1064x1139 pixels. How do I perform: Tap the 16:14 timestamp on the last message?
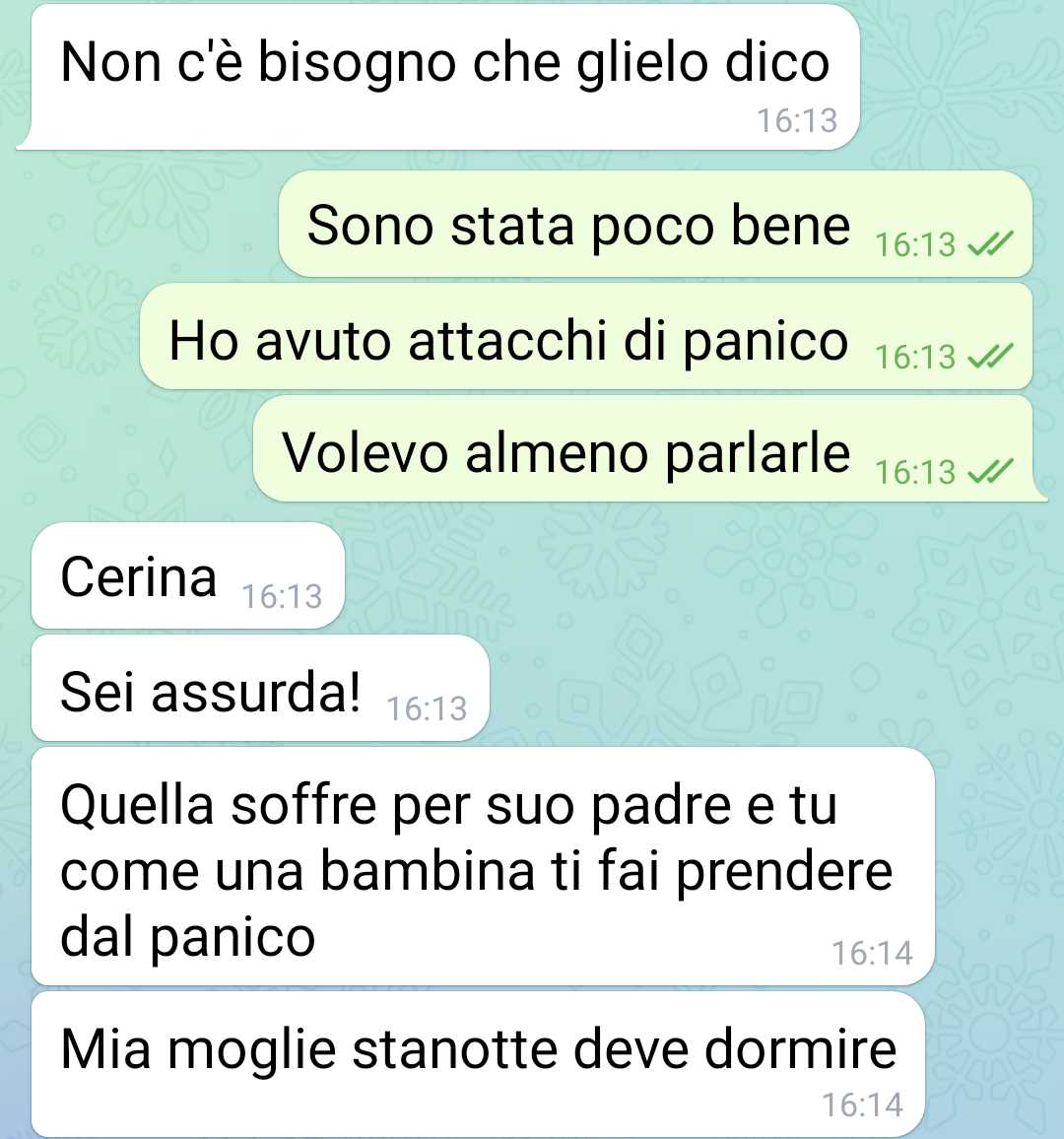coord(863,1105)
